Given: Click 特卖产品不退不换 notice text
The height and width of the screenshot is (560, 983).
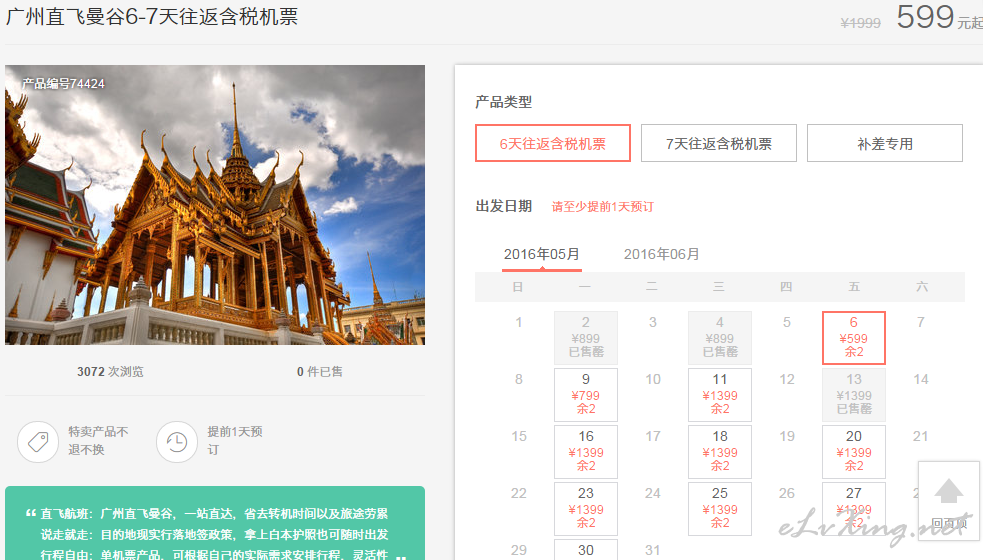Looking at the screenshot, I should [x=98, y=440].
